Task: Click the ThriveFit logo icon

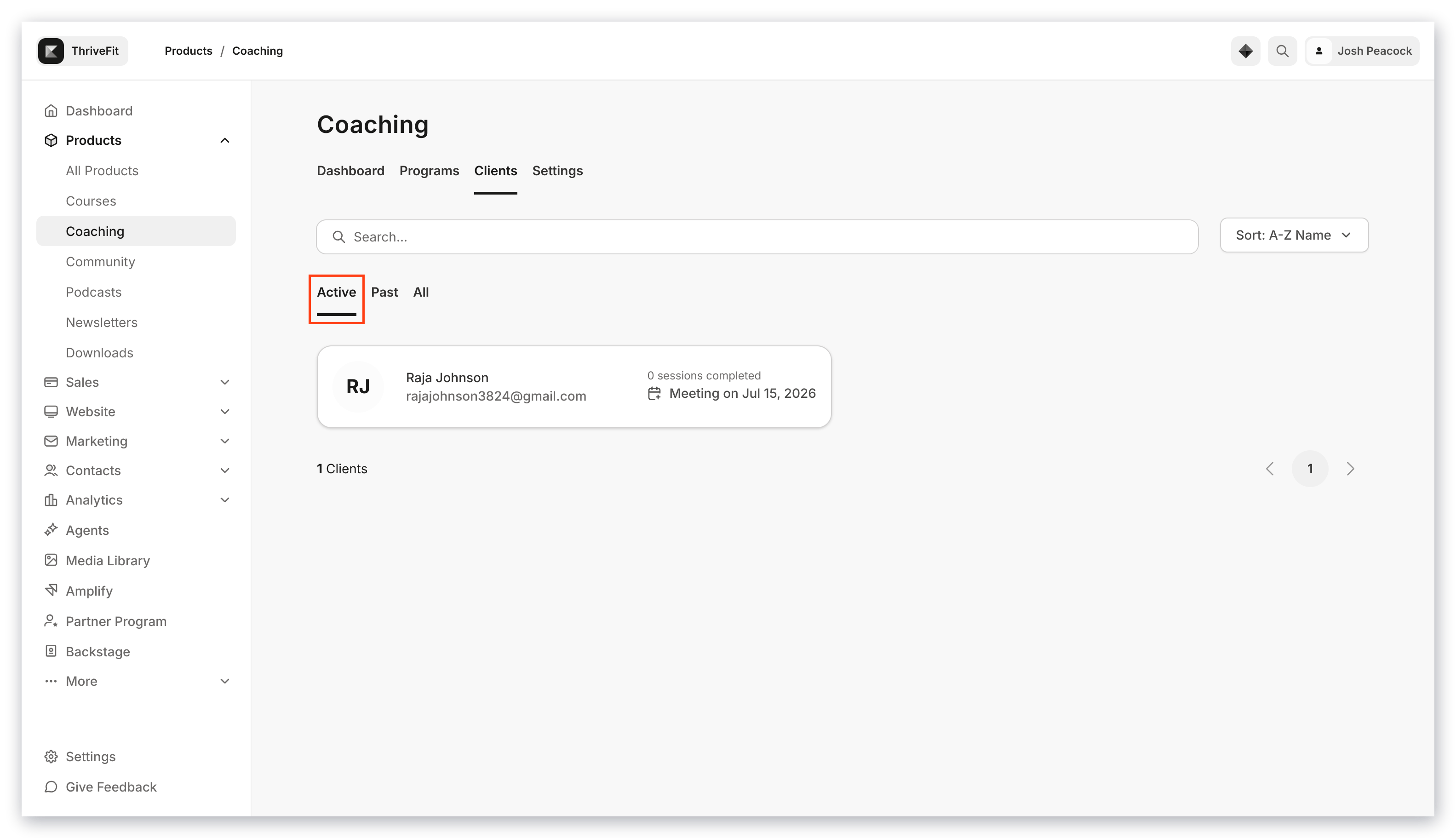Action: [51, 51]
